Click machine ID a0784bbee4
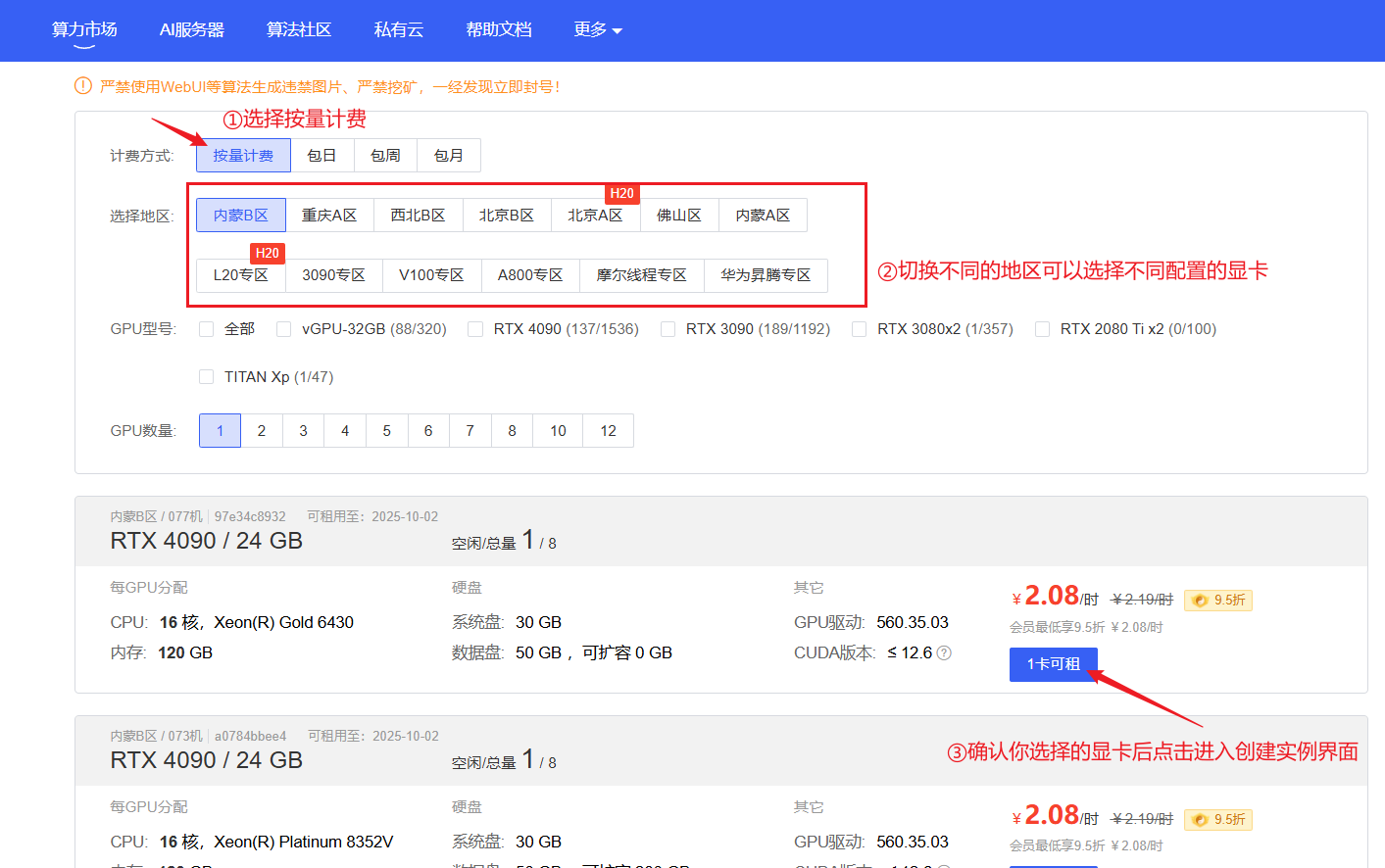The height and width of the screenshot is (868, 1385). point(251,736)
